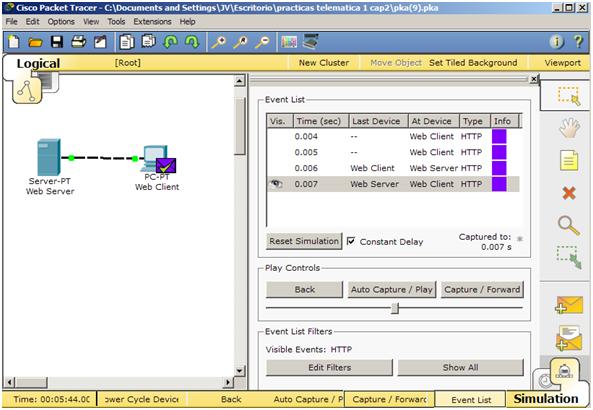Open the Extensions menu
Viewport: 593px width, 410px height.
tap(152, 22)
